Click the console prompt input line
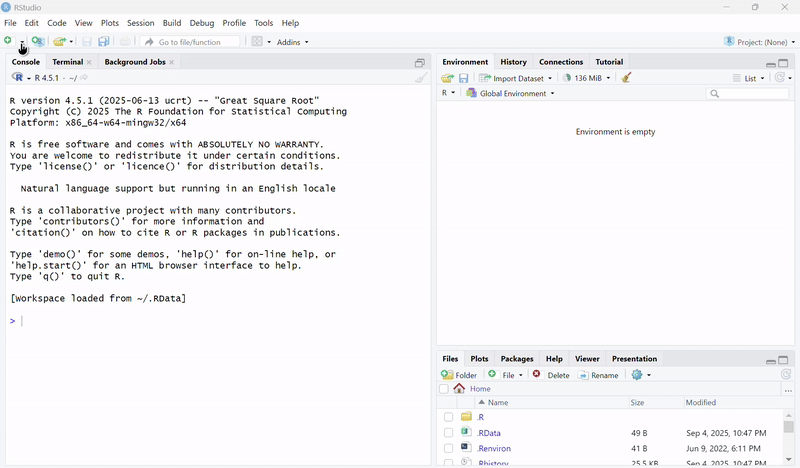This screenshot has height=468, width=800. click(218, 321)
